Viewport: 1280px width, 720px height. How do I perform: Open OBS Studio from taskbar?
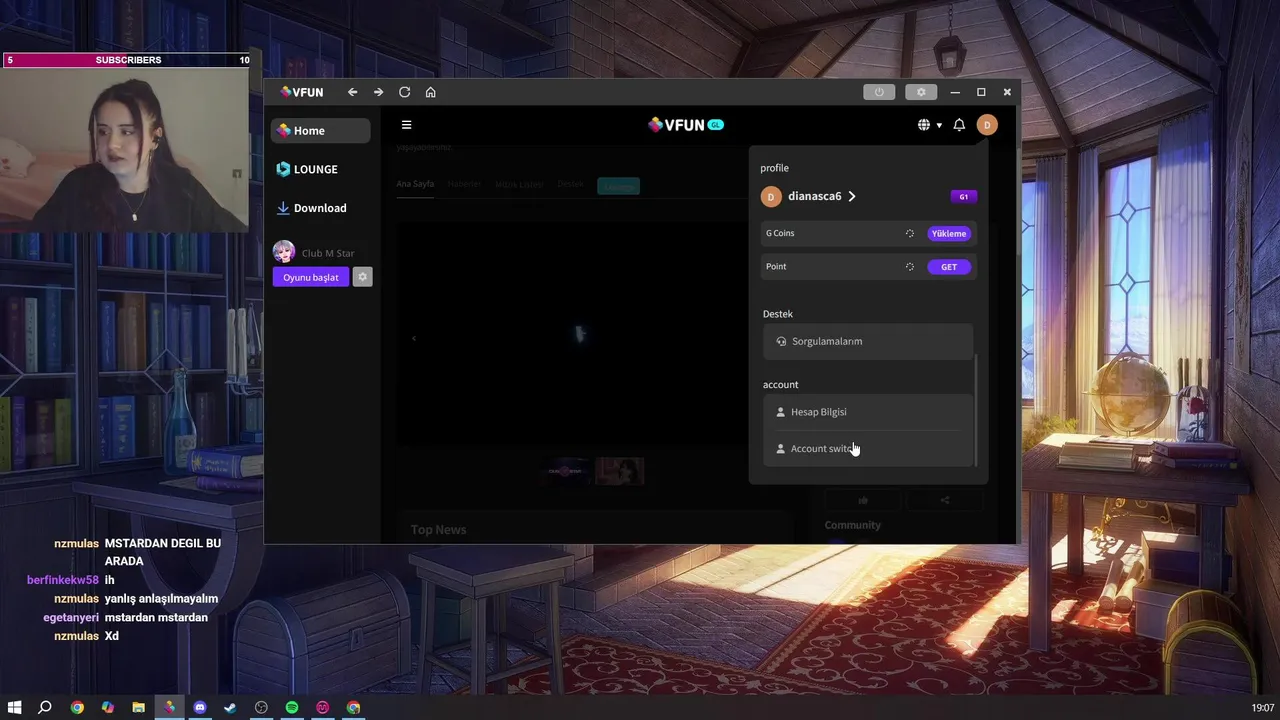pos(261,707)
